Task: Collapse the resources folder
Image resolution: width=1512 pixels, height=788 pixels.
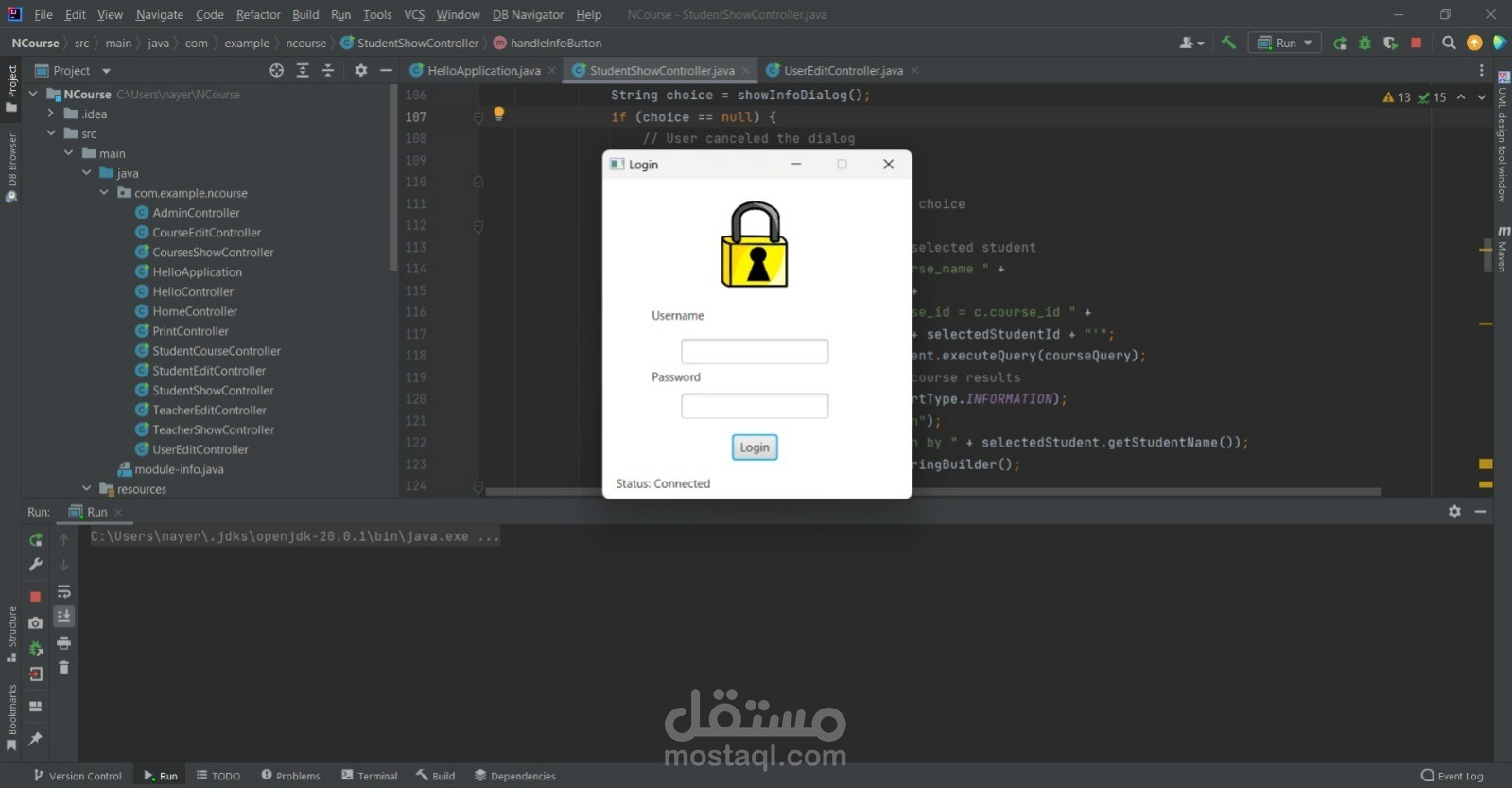Action: (87, 488)
